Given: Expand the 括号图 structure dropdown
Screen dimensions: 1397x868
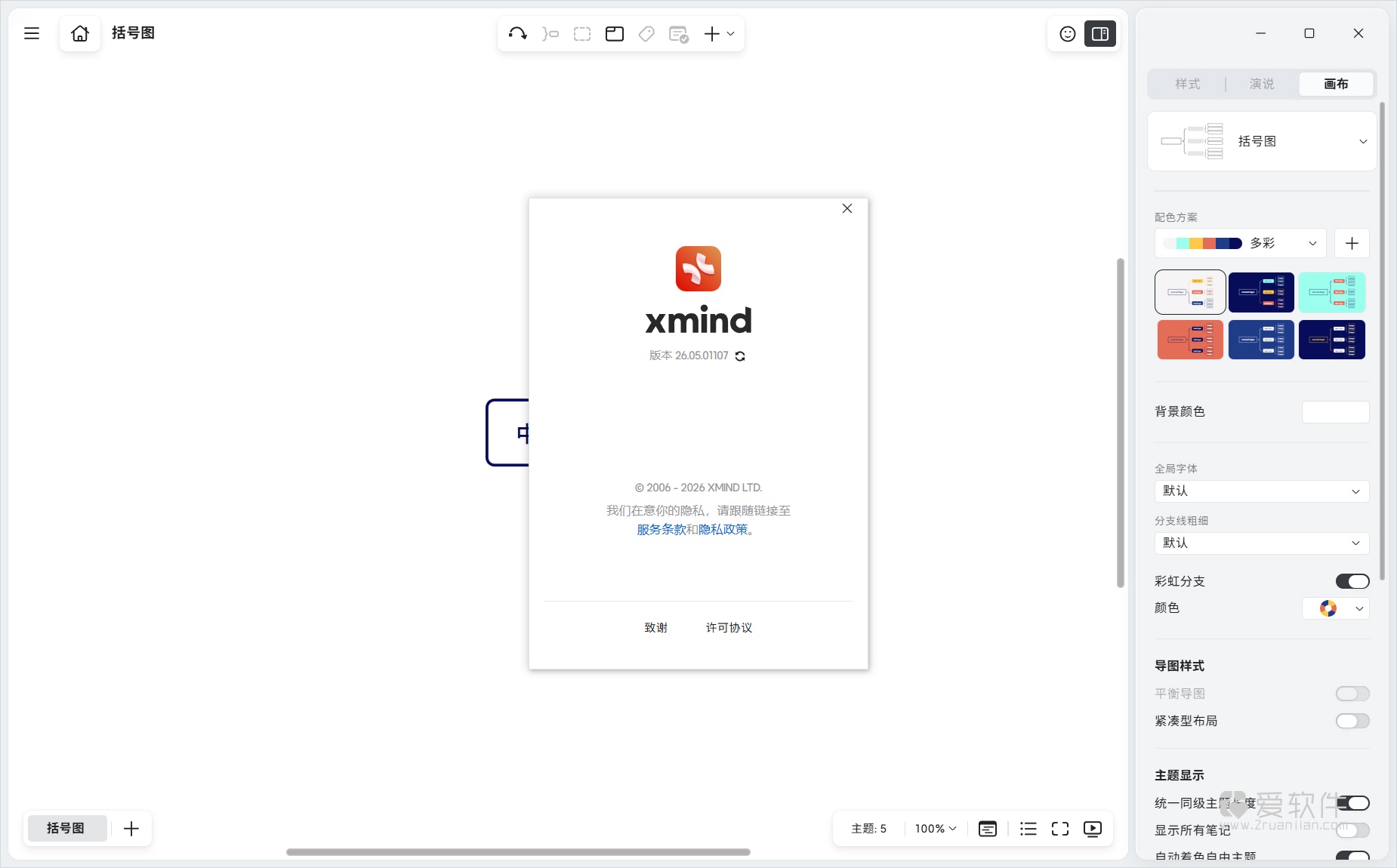Looking at the screenshot, I should tap(1262, 141).
